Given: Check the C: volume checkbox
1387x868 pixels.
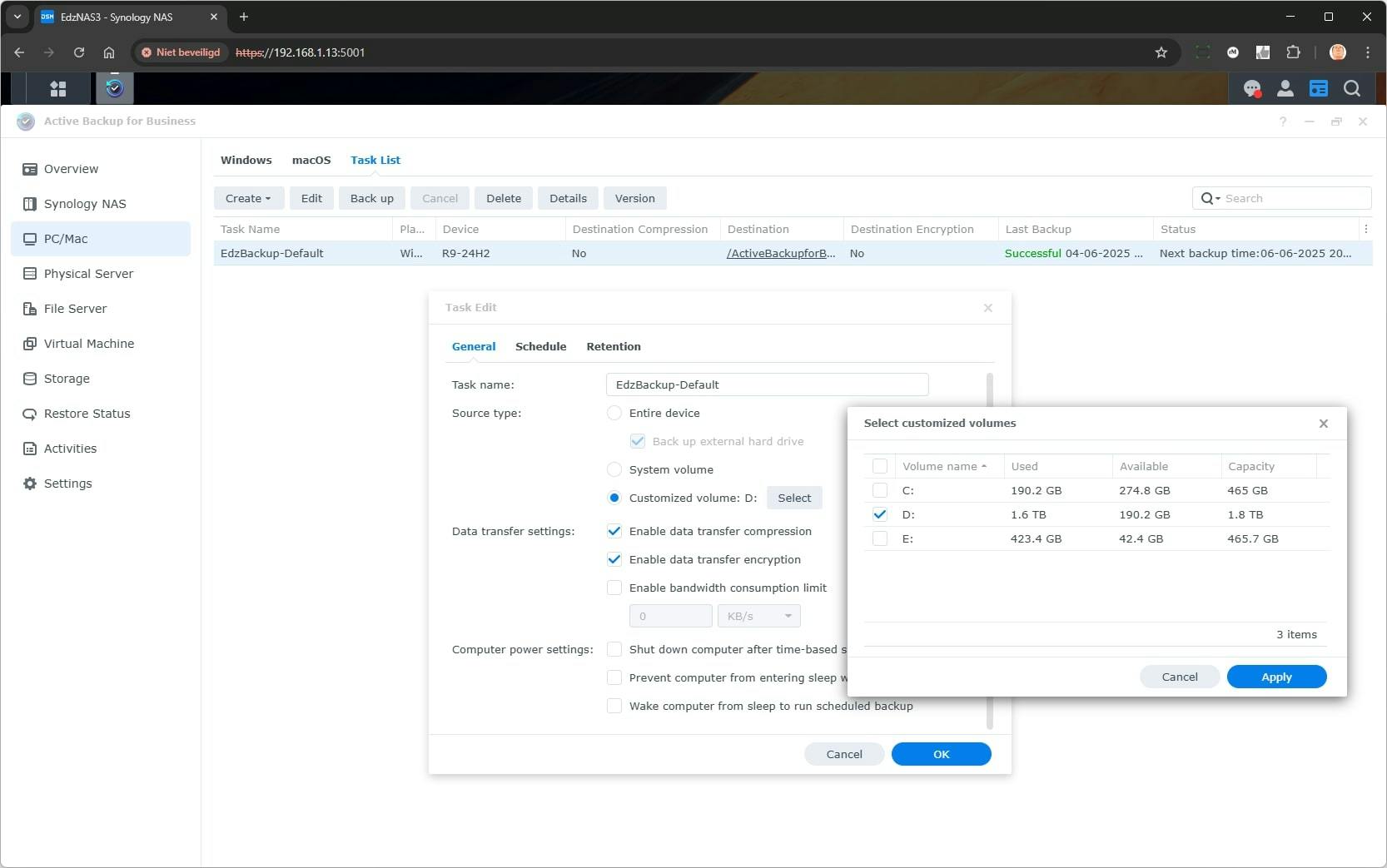Looking at the screenshot, I should 880,490.
